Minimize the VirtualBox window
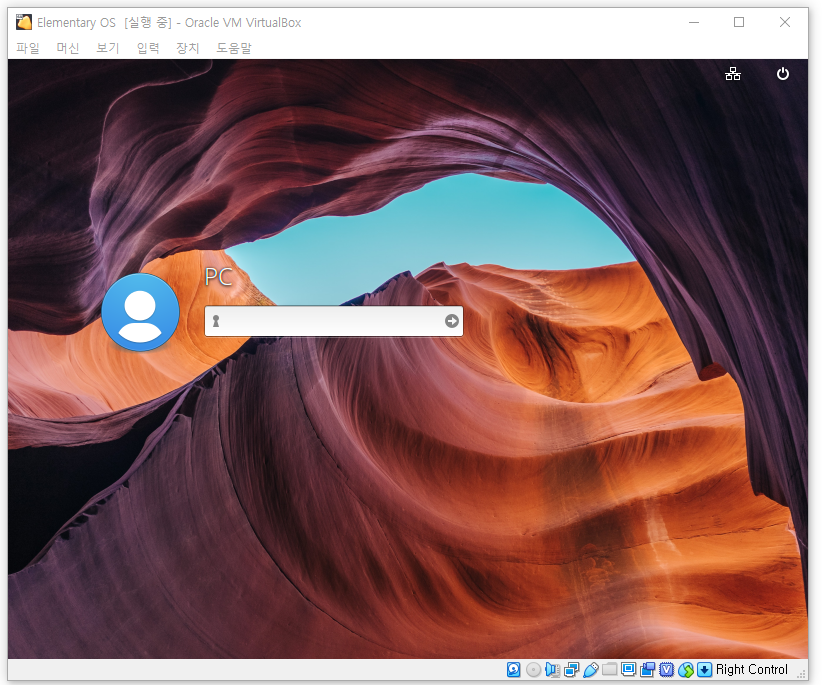824x685 pixels. coord(694,22)
